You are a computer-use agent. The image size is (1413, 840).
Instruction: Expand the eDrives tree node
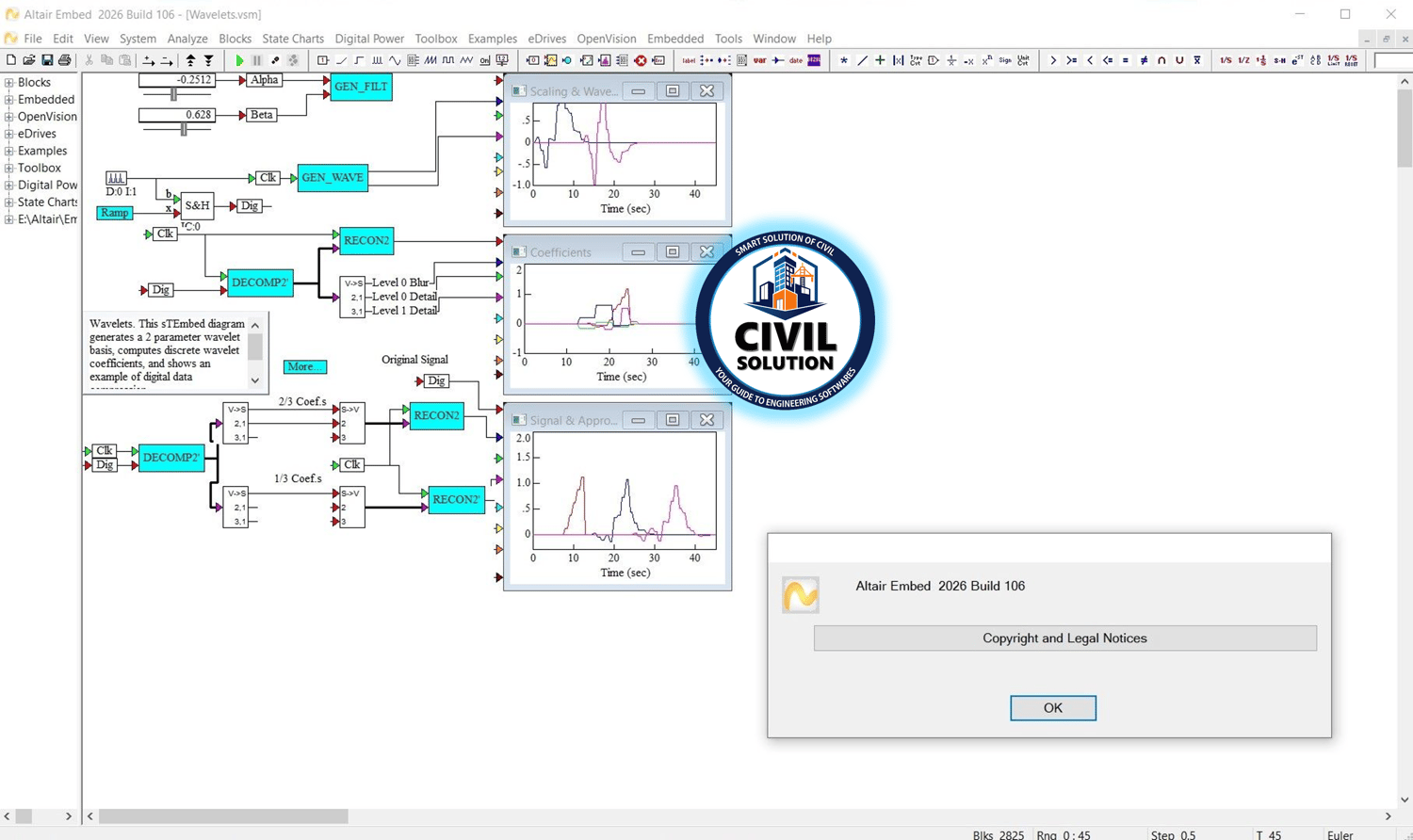pos(9,134)
